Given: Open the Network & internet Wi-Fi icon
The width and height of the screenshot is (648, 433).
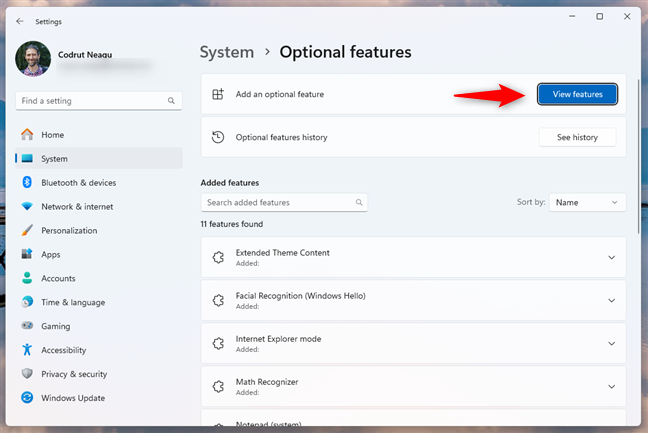Looking at the screenshot, I should tap(27, 206).
